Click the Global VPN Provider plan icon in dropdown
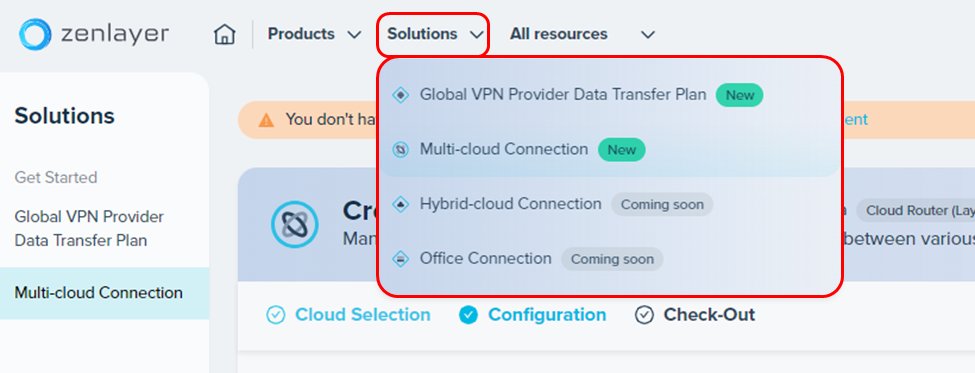975x373 pixels. 401,95
